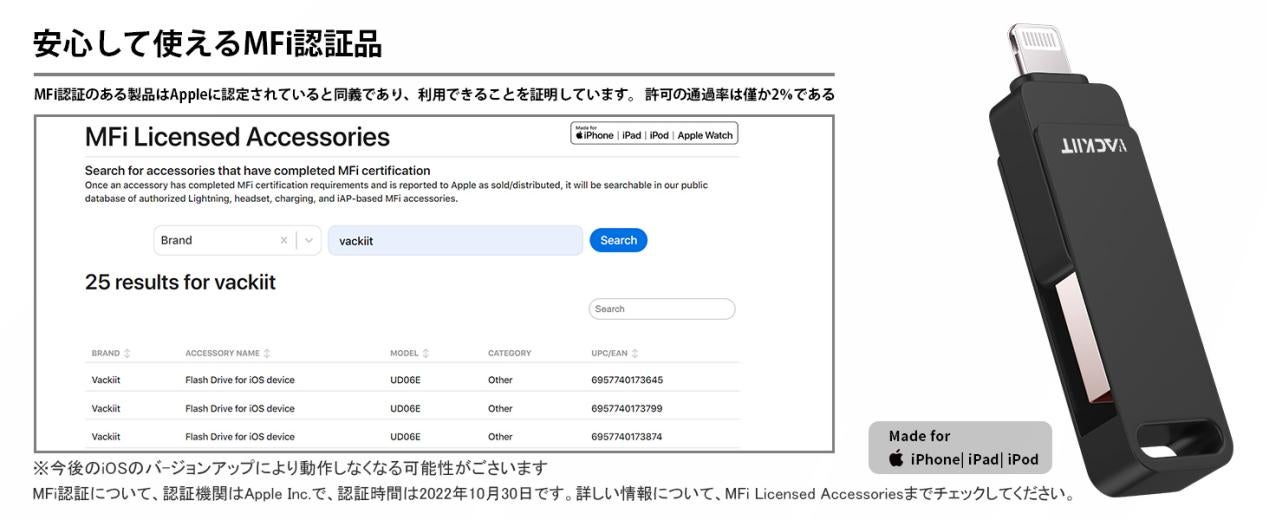Viewport: 1269px width, 520px height.
Task: Click the Made for iPhone iPad iPod Apple Watch badge
Action: click(654, 134)
